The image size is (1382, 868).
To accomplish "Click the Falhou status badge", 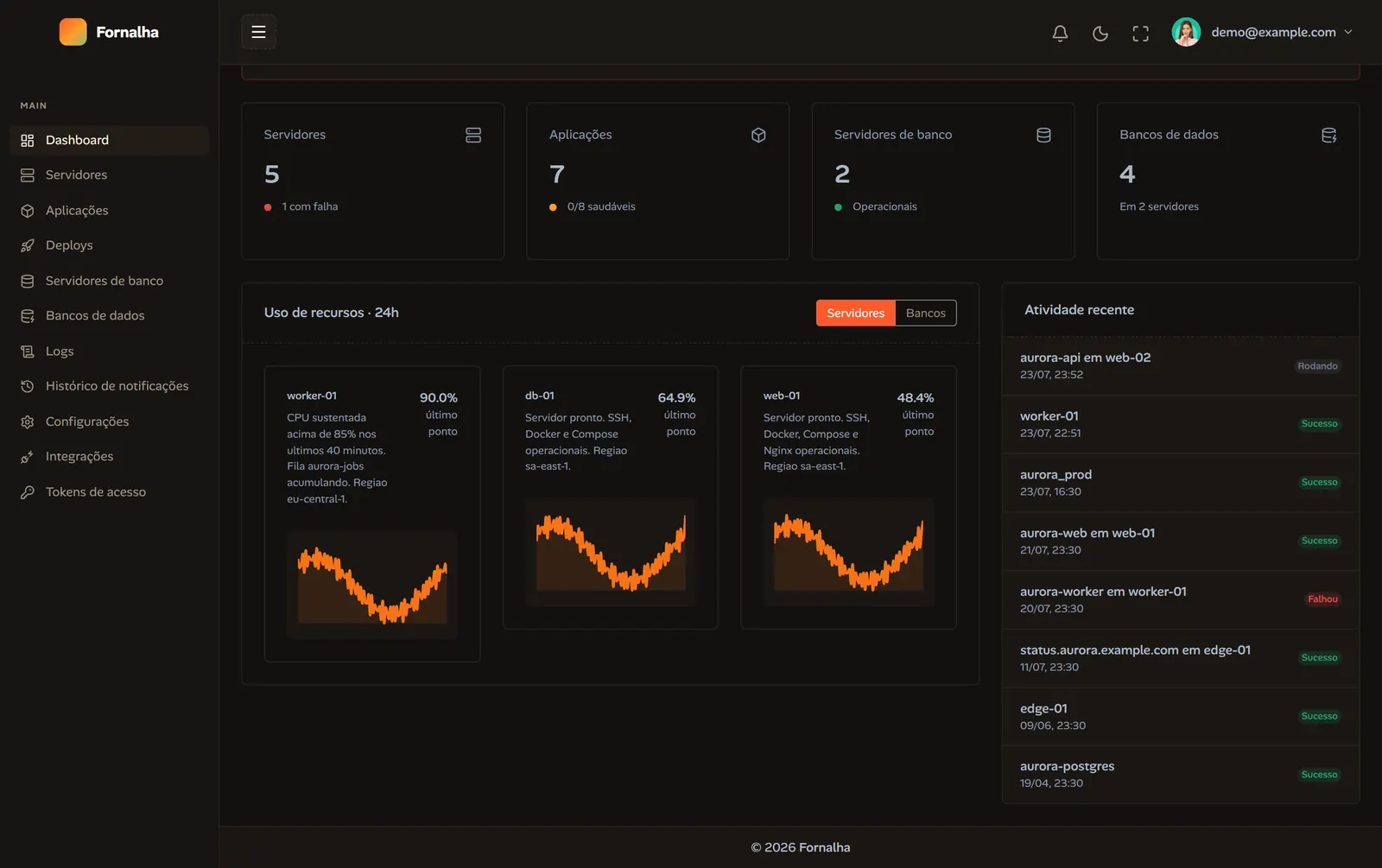I will (1322, 599).
